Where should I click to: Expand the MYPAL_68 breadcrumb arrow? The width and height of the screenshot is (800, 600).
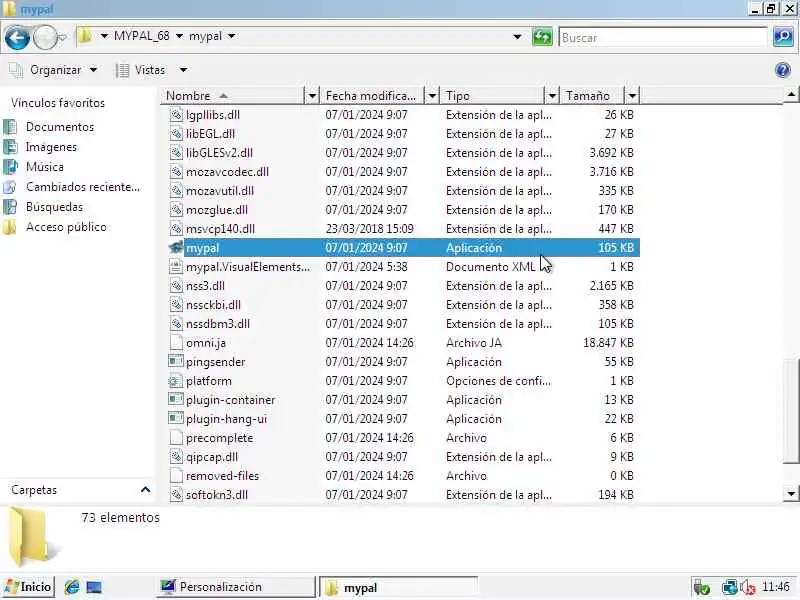tap(179, 36)
